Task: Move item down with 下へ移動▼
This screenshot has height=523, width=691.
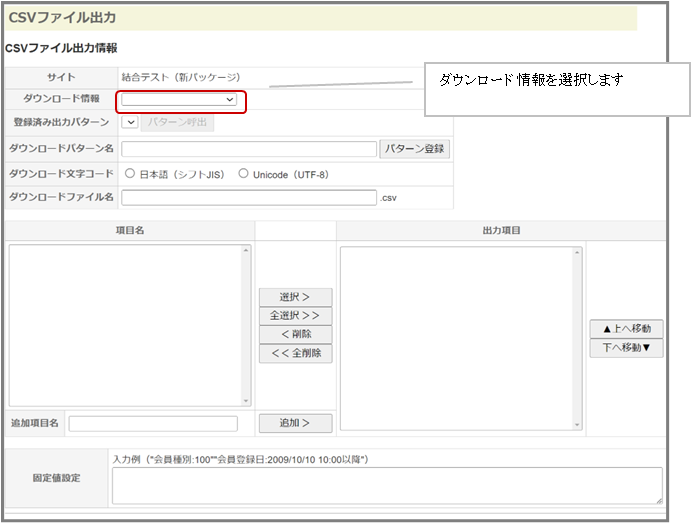Action: pyautogui.click(x=626, y=348)
